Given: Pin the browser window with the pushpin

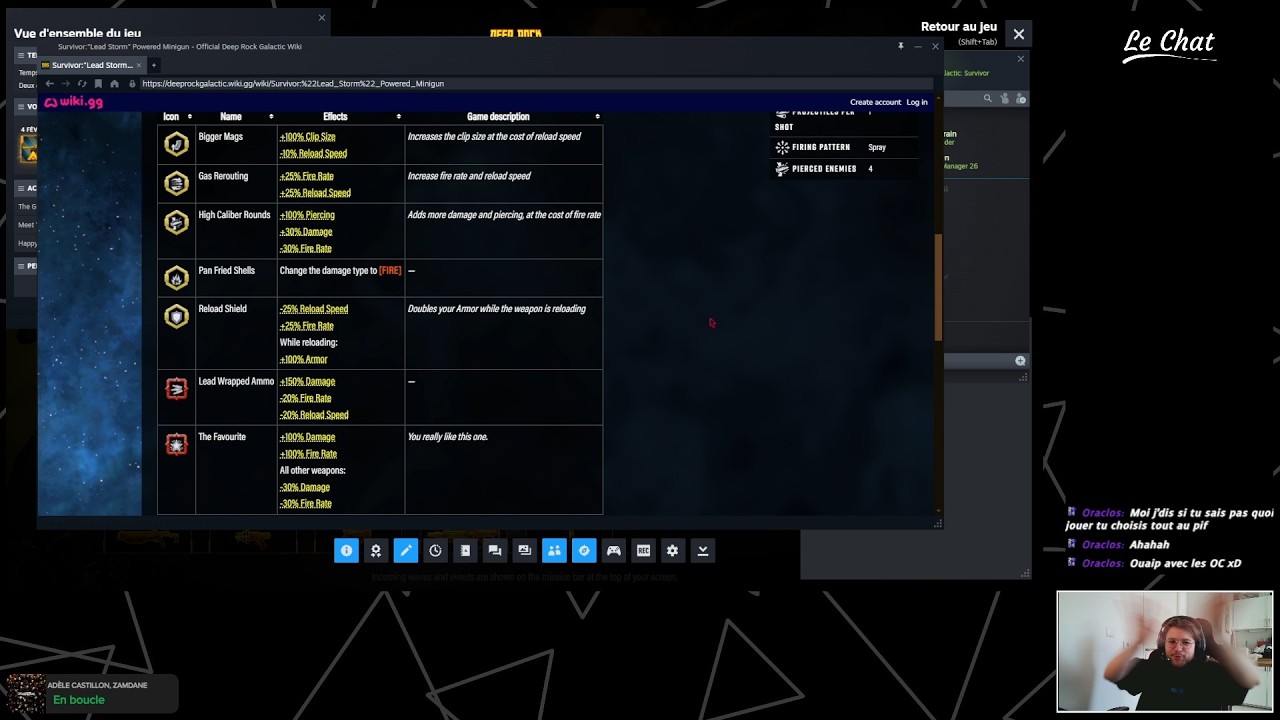Looking at the screenshot, I should tap(900, 46).
